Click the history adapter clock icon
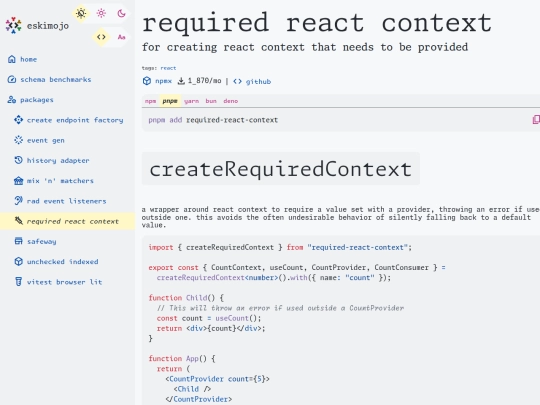 point(19,160)
